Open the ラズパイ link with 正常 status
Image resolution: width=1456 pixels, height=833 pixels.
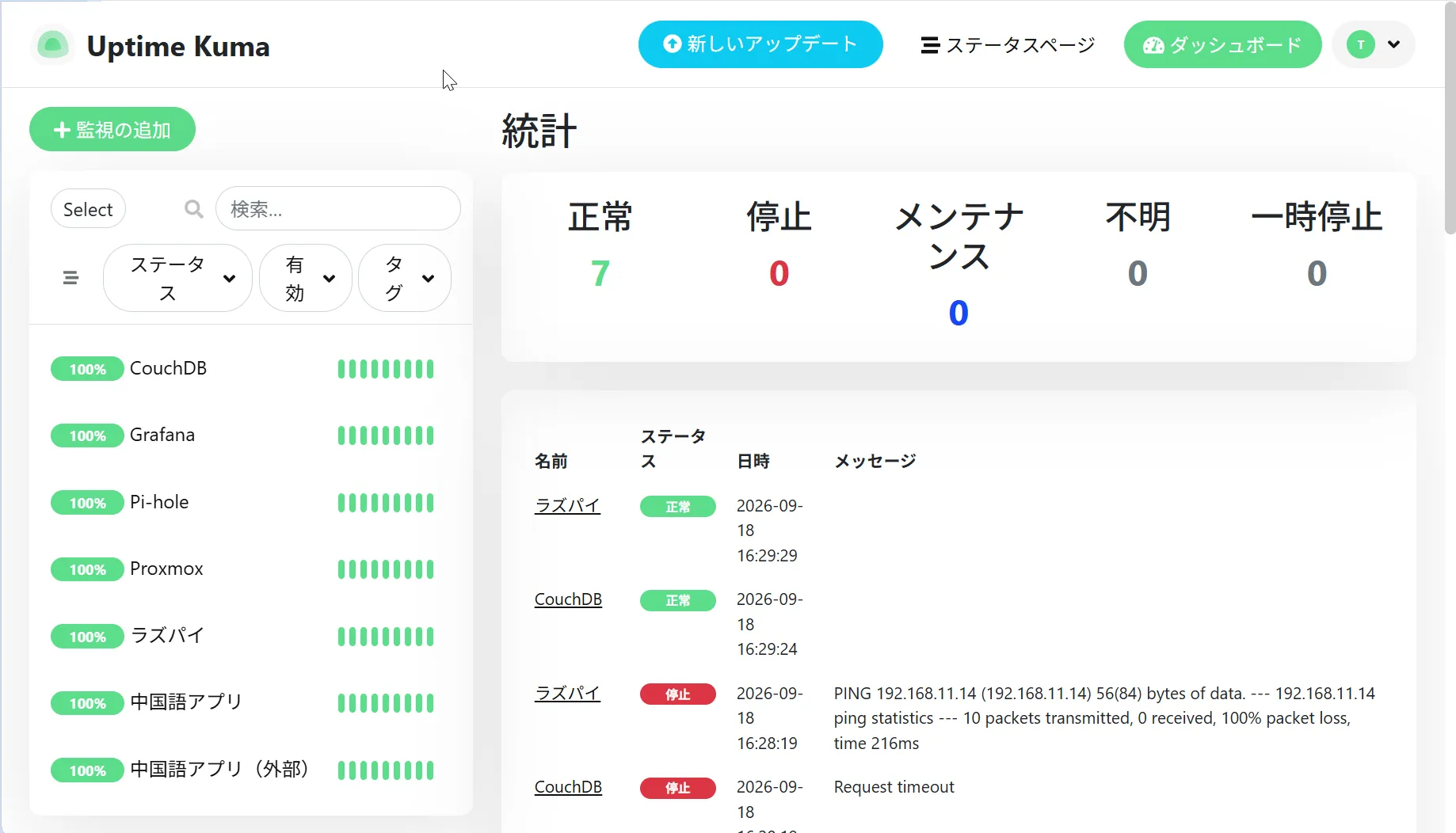coord(567,505)
